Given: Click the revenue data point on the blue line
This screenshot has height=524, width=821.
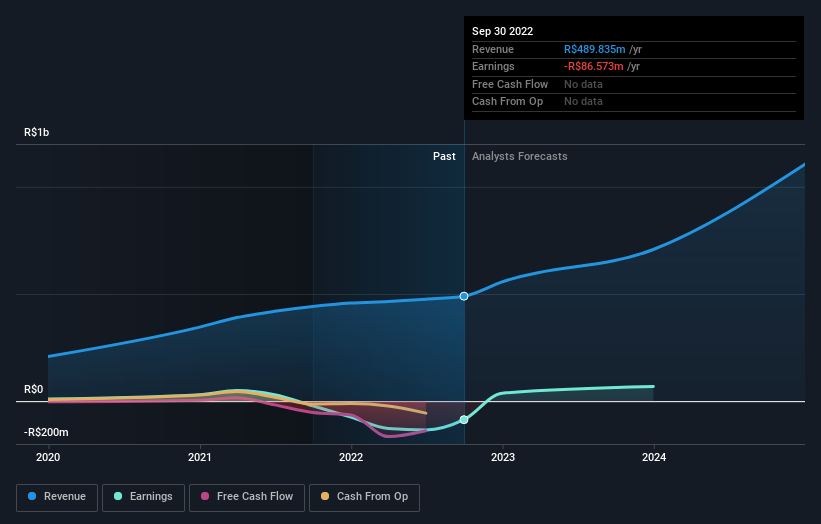Looking at the screenshot, I should pyautogui.click(x=464, y=296).
